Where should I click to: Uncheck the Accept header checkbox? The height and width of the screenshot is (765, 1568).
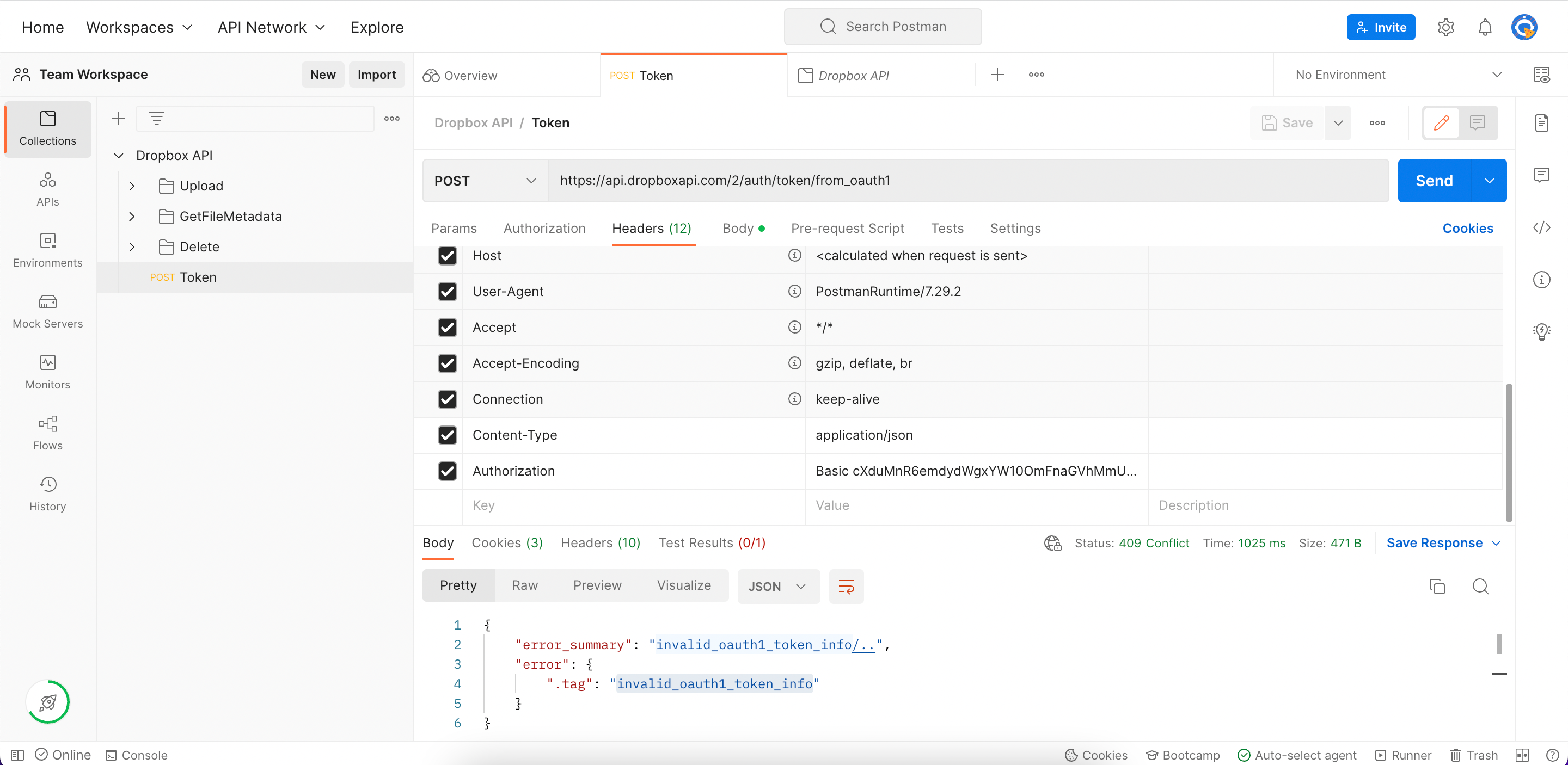tap(448, 327)
